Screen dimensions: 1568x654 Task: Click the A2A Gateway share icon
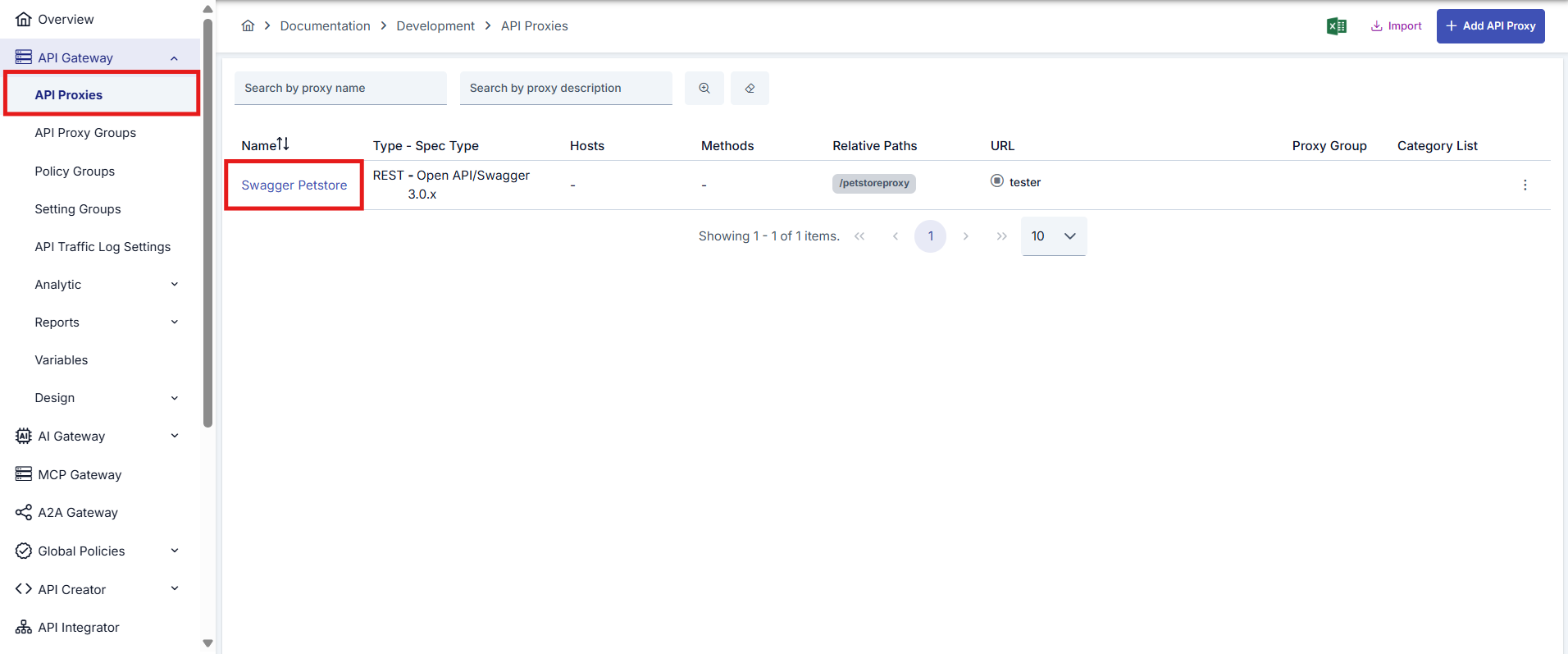pos(24,513)
